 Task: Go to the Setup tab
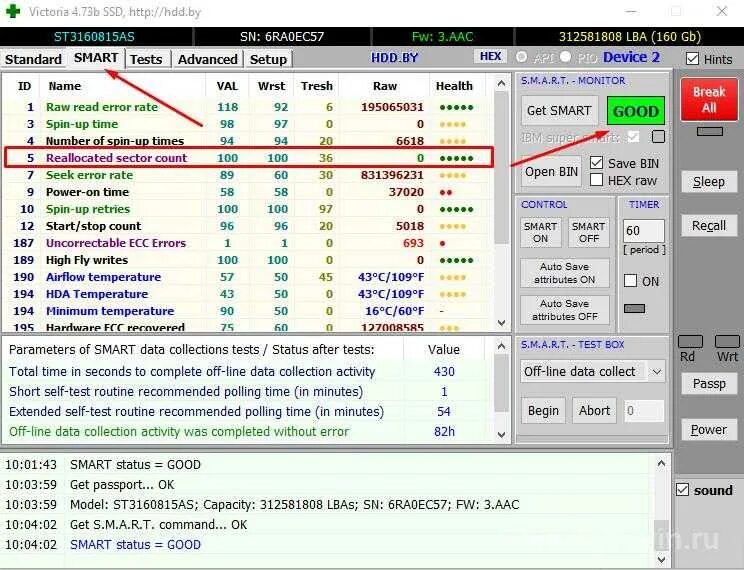coord(268,59)
